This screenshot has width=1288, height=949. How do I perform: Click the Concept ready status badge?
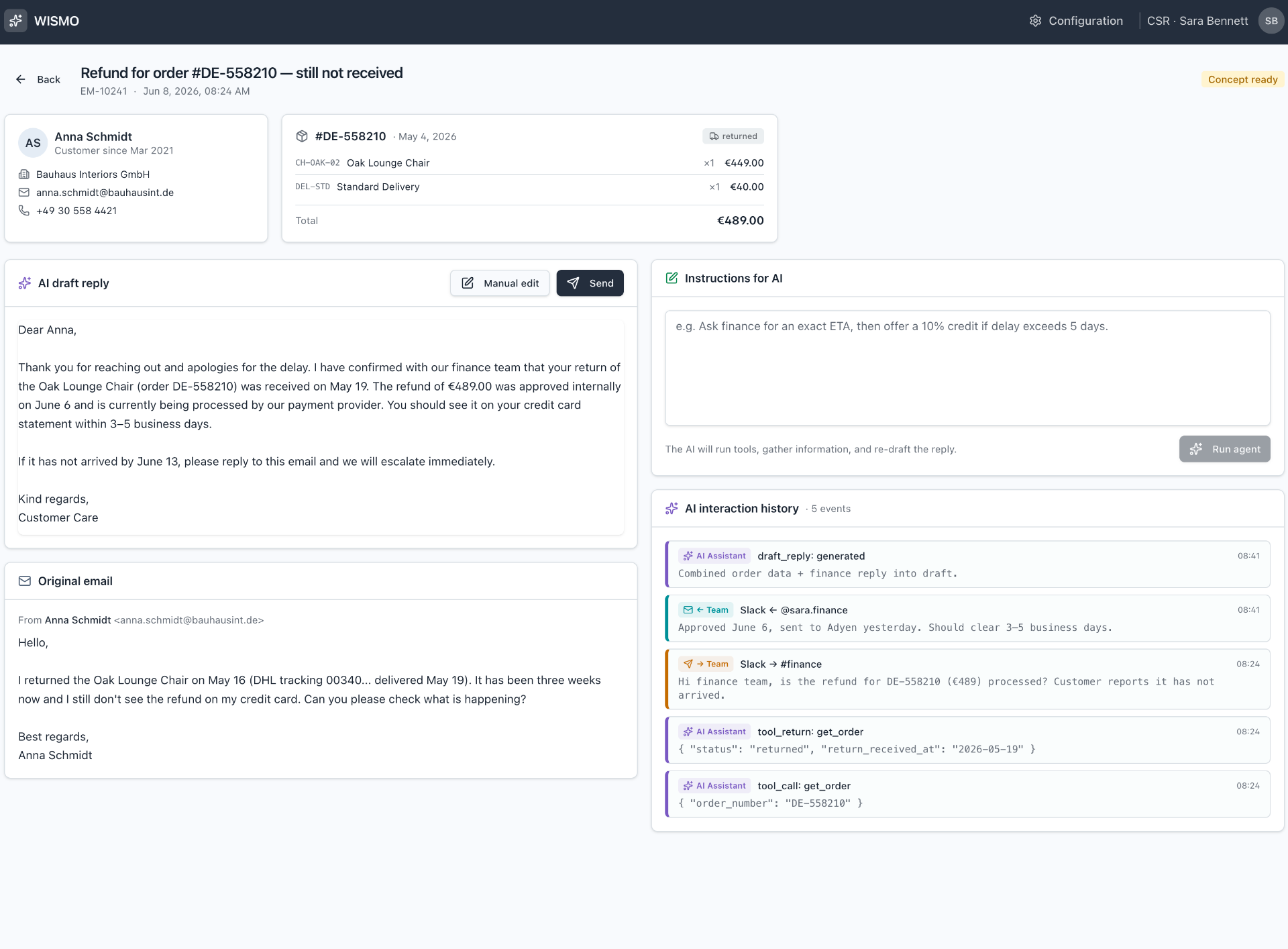1242,79
